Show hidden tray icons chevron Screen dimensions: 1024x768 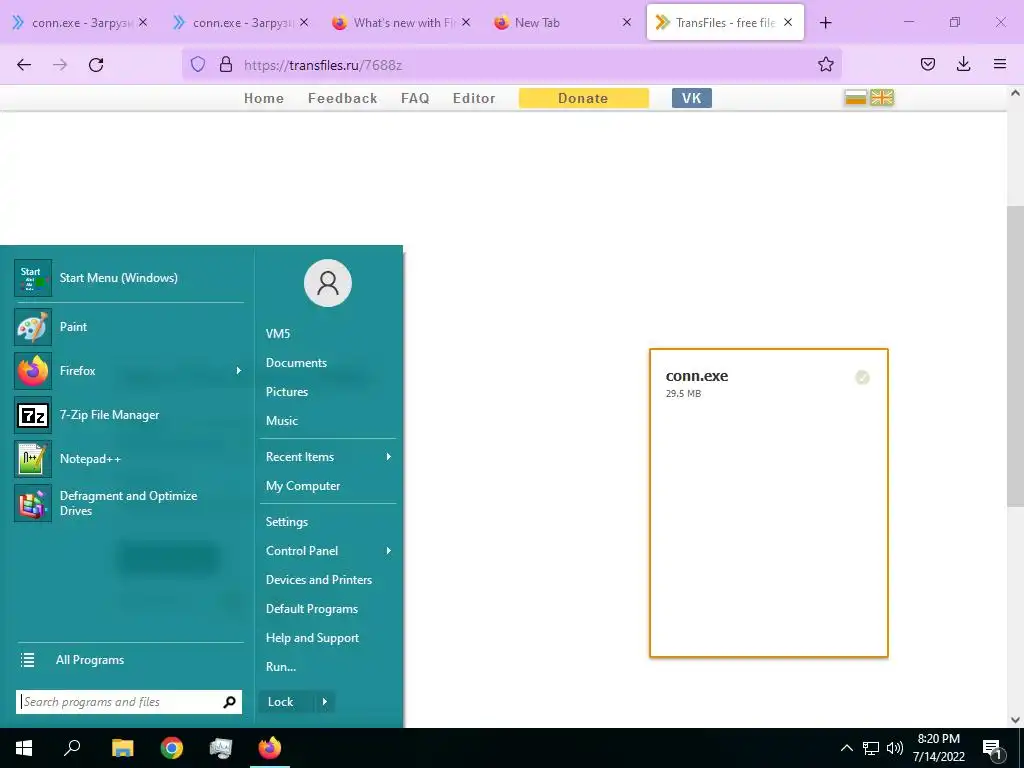[x=846, y=748]
